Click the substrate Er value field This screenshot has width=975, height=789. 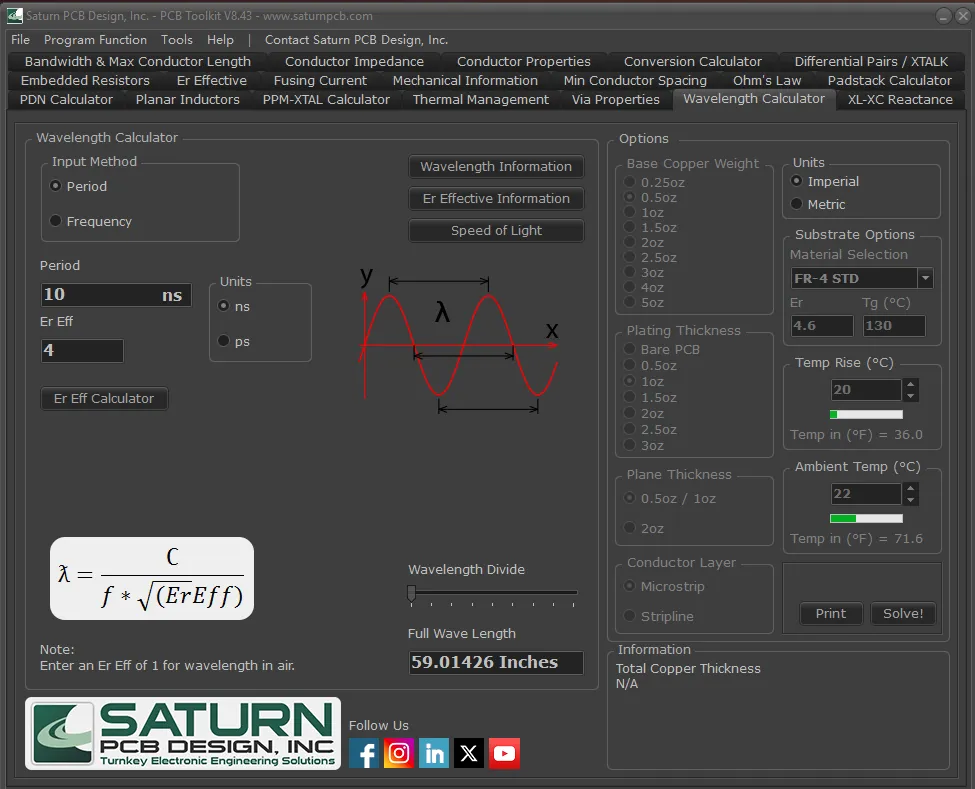pos(822,325)
